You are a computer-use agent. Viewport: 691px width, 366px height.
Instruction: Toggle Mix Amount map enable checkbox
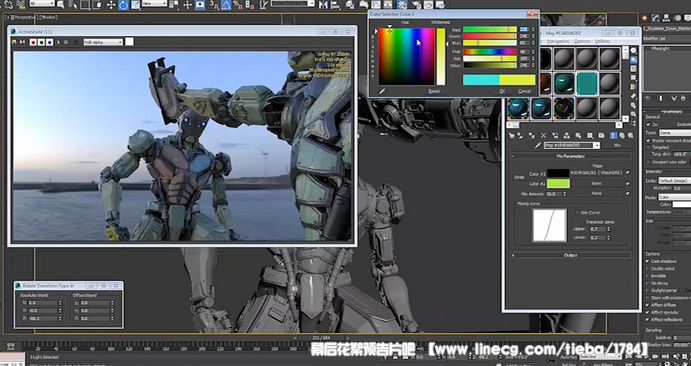click(x=628, y=193)
